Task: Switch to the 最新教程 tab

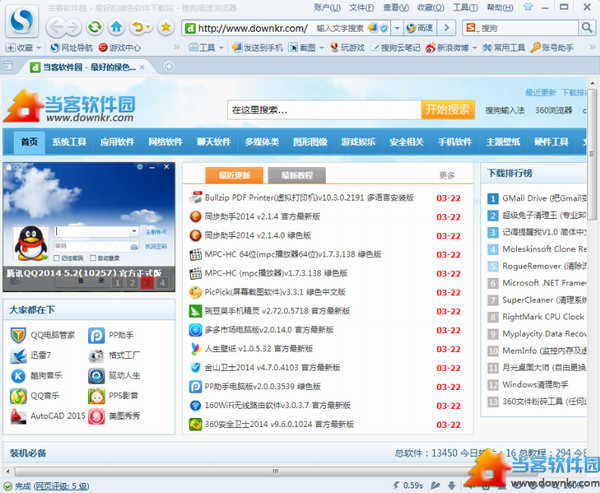Action: [x=297, y=175]
